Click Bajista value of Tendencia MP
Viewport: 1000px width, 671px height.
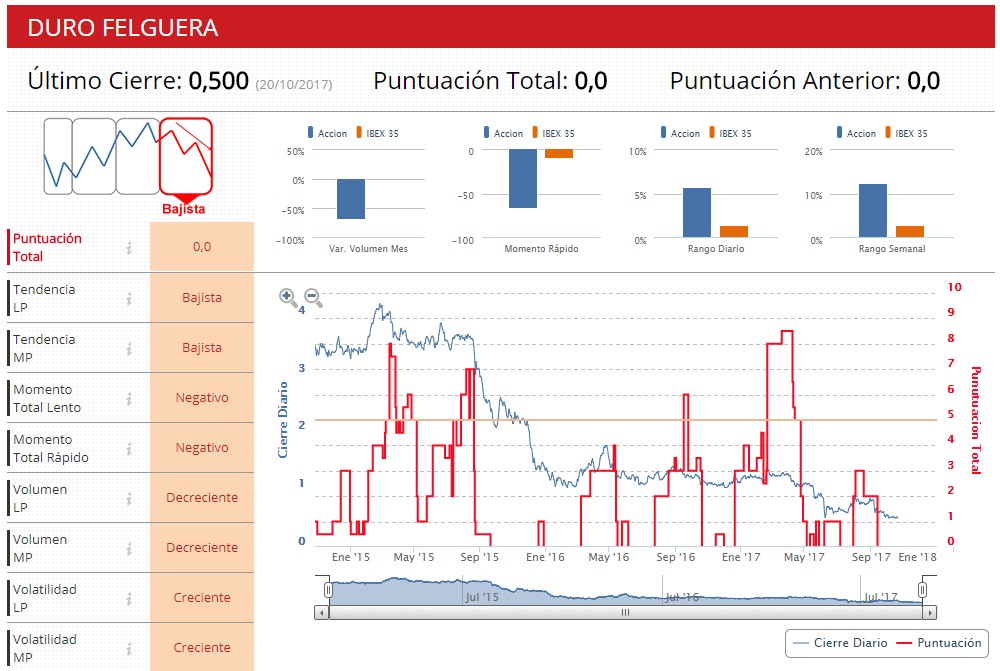point(202,348)
